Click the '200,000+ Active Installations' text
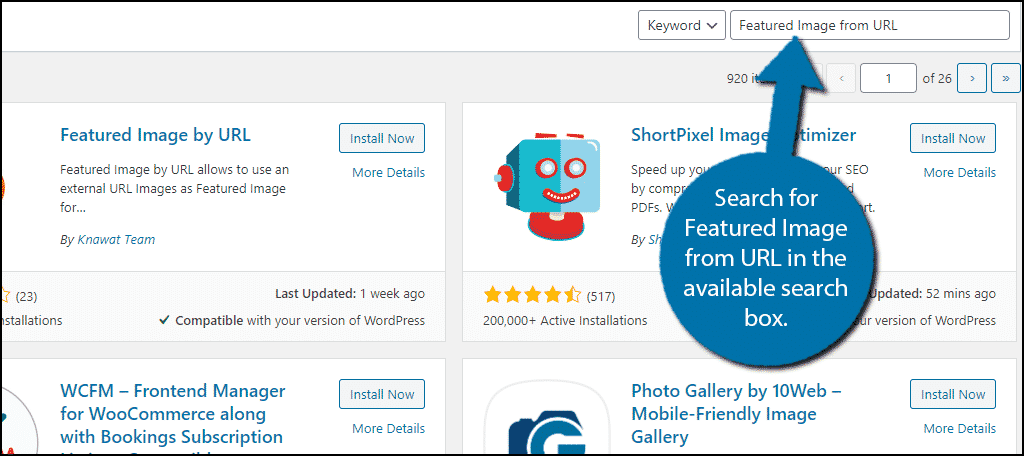The height and width of the screenshot is (456, 1024). 565,321
